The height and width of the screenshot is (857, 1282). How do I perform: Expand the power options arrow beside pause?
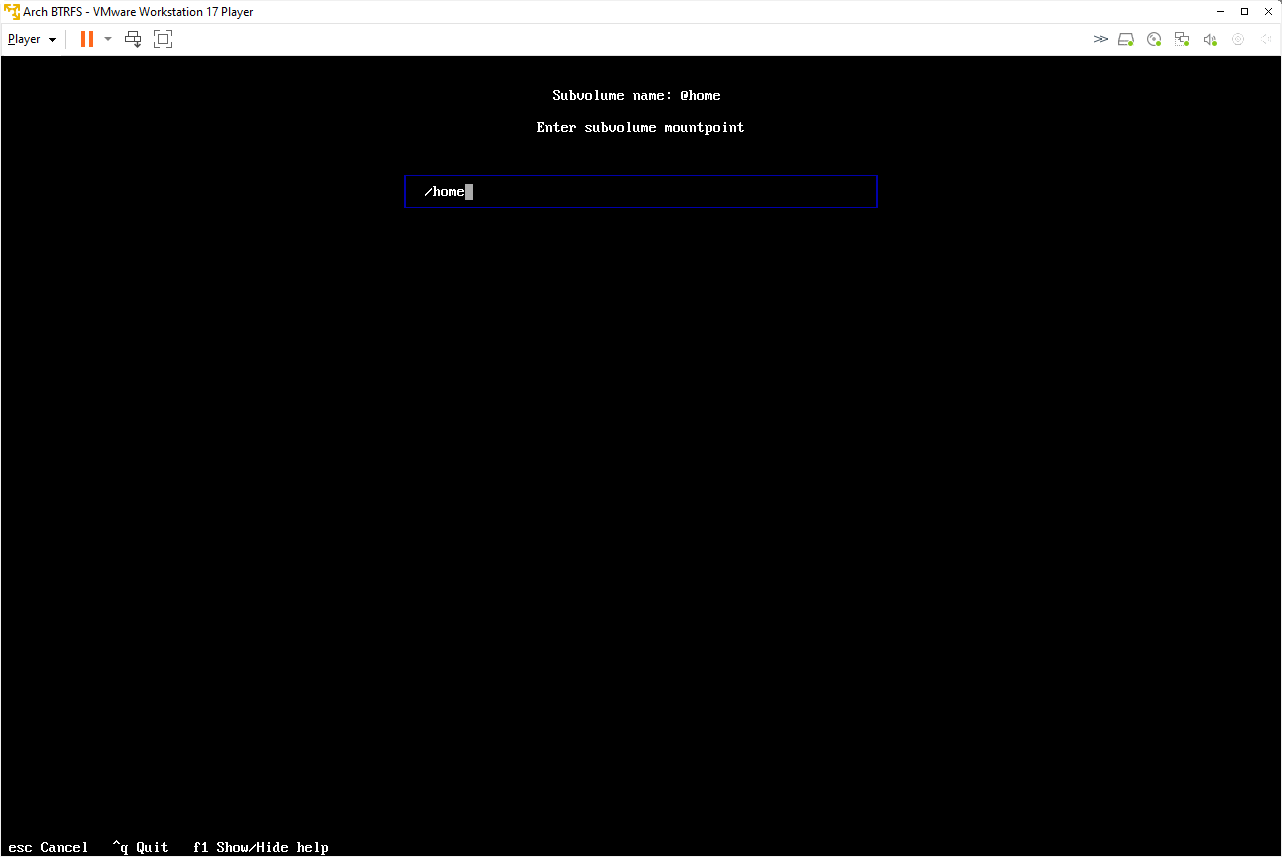pyautogui.click(x=108, y=39)
